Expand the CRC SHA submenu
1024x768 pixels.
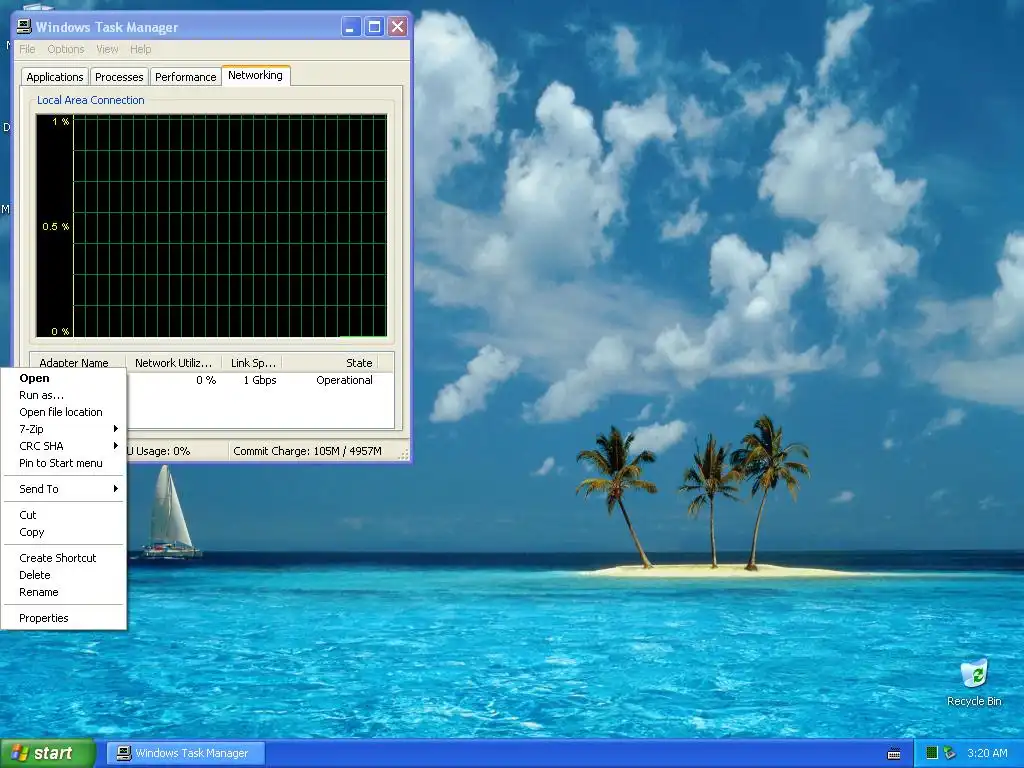[63, 446]
